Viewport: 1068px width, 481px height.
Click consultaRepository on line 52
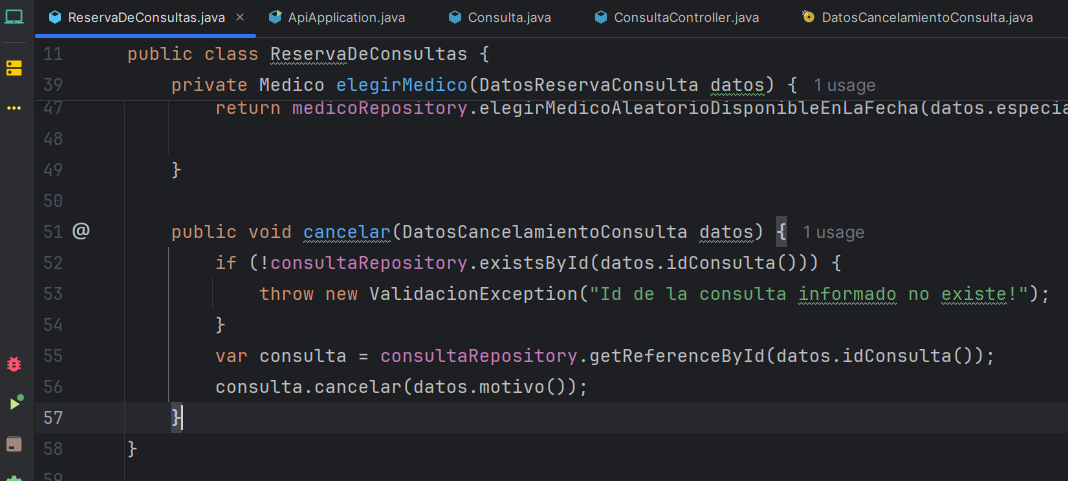(369, 263)
